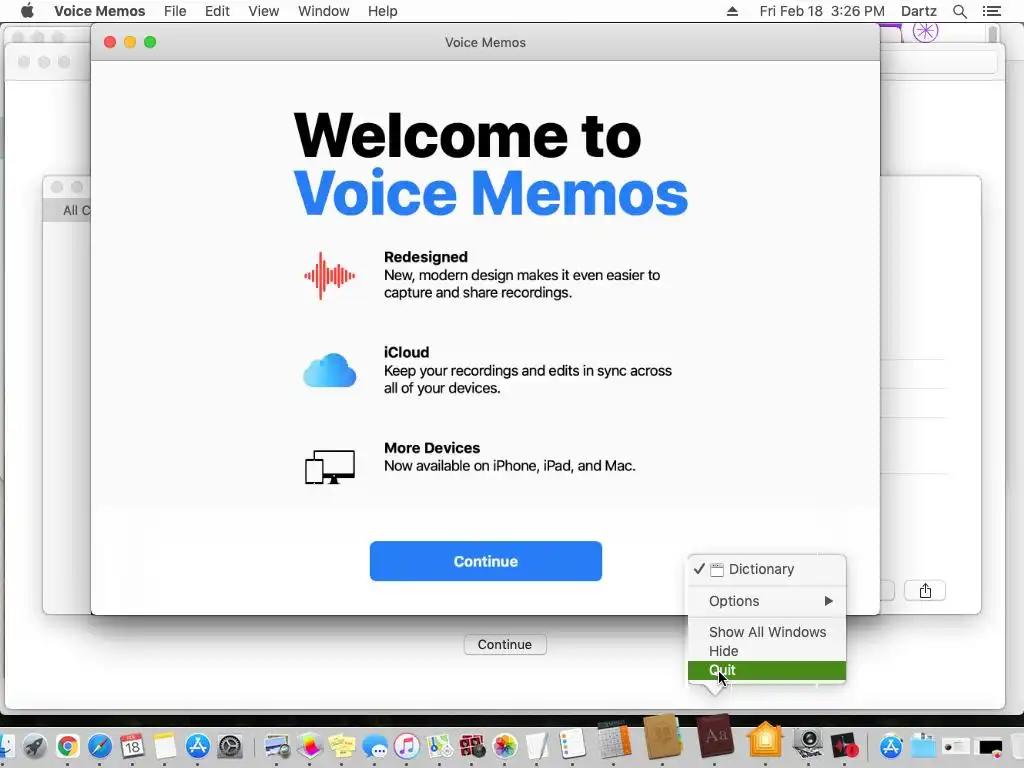
Task: Minimize Voice Memos with the yellow button
Action: pyautogui.click(x=130, y=42)
